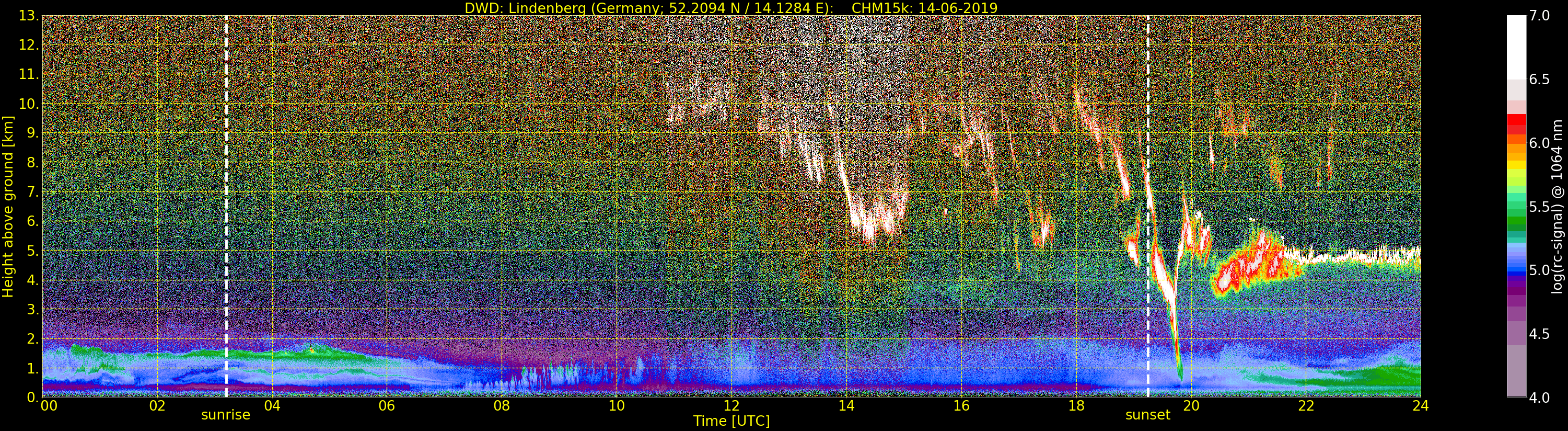Click the height axis tick '2.'
This screenshot has width=1568, height=431.
coord(33,339)
